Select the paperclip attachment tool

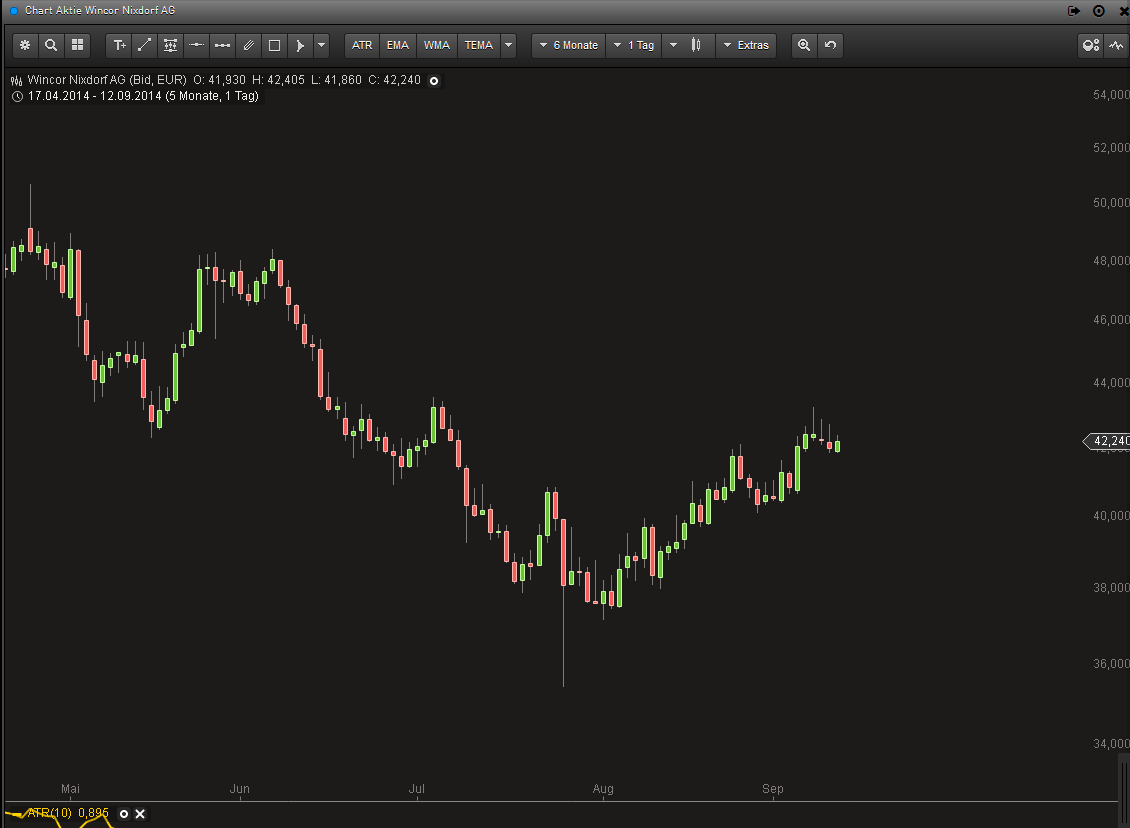click(x=248, y=45)
